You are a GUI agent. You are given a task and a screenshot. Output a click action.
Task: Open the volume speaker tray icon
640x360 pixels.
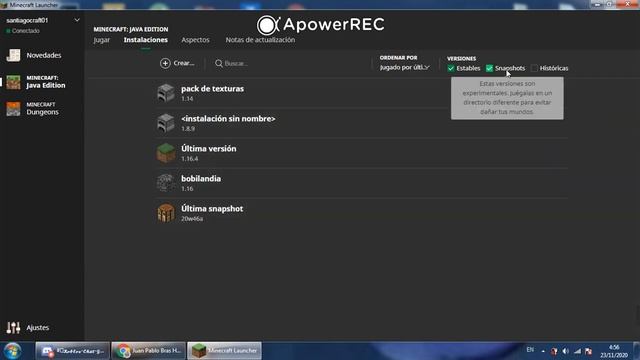point(566,351)
